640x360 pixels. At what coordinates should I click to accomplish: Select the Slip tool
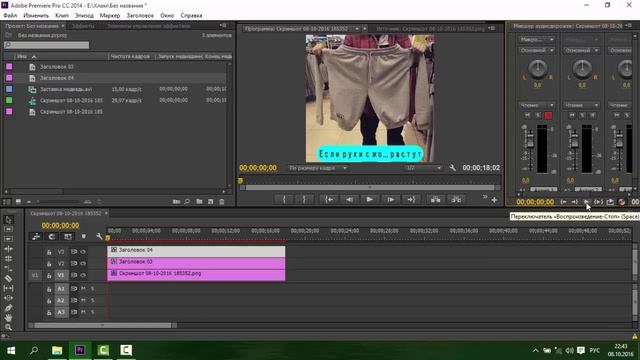(8, 289)
